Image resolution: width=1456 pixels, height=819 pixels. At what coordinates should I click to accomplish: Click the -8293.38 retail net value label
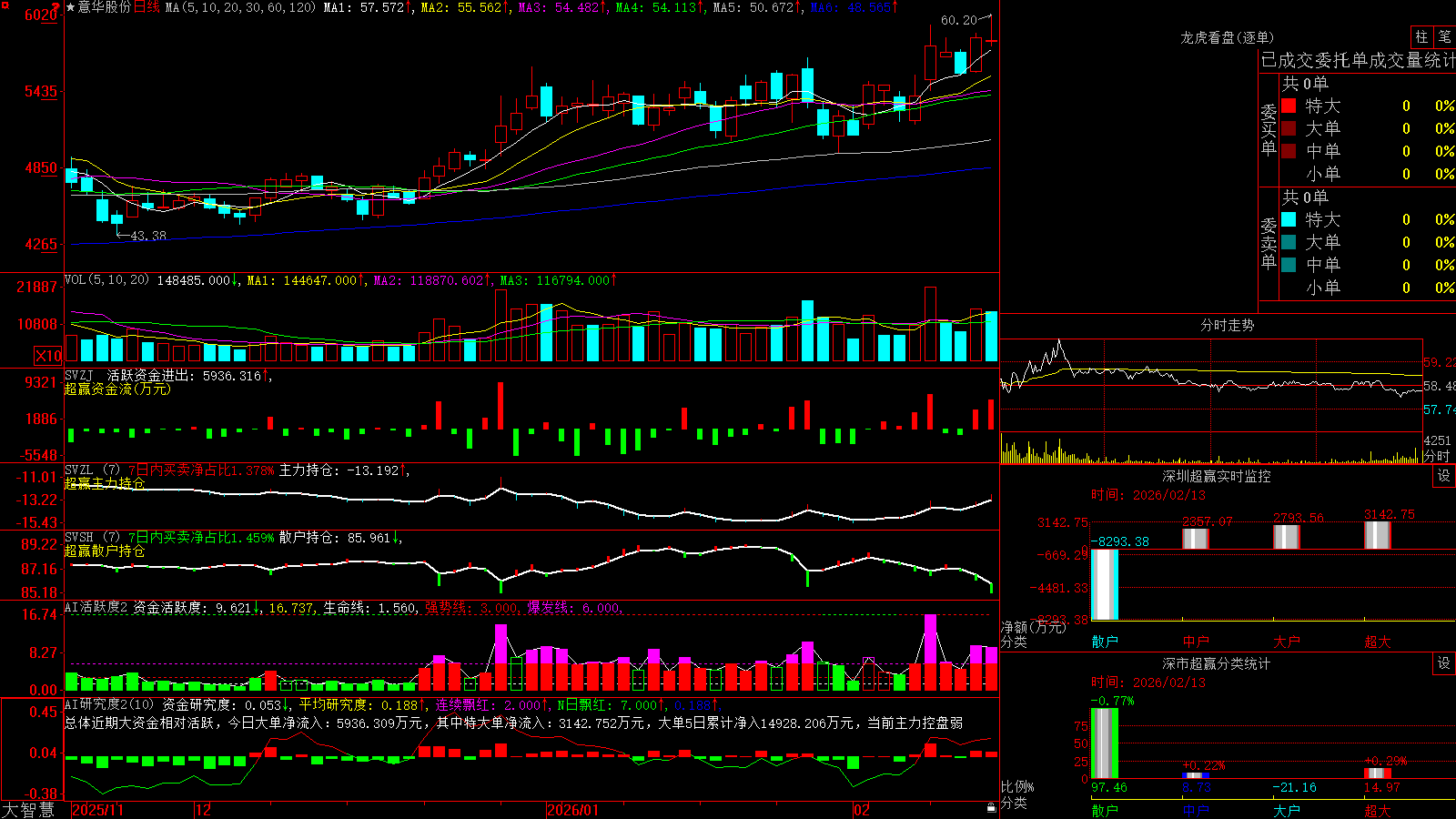(1119, 541)
